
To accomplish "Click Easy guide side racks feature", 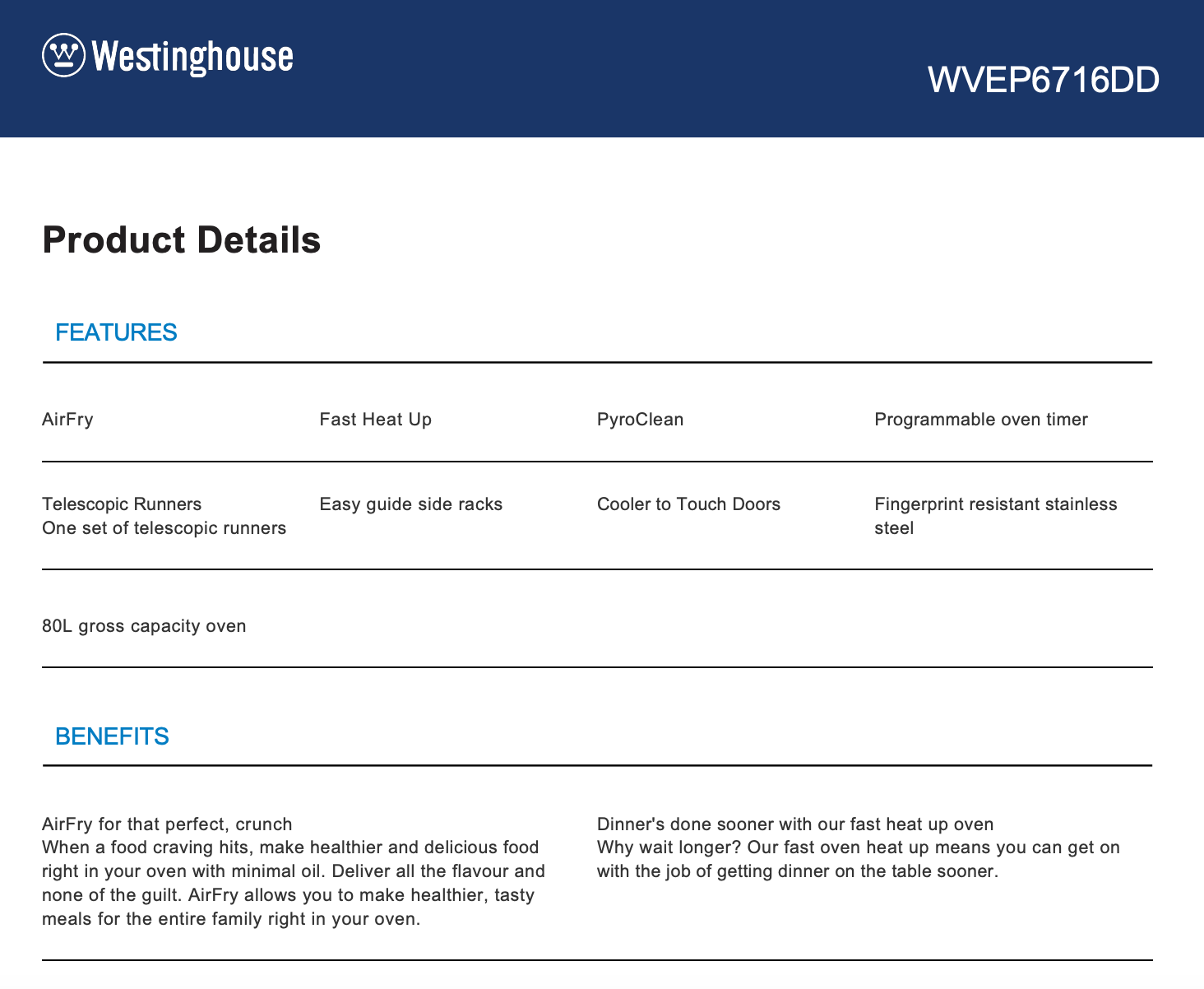I will tap(410, 504).
